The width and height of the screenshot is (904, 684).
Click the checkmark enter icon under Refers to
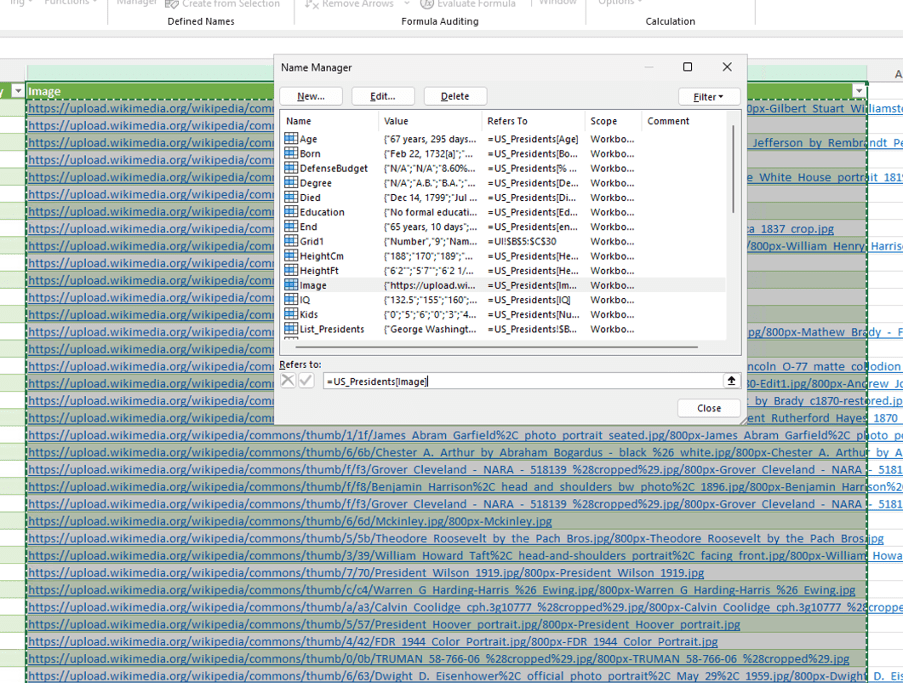point(306,381)
